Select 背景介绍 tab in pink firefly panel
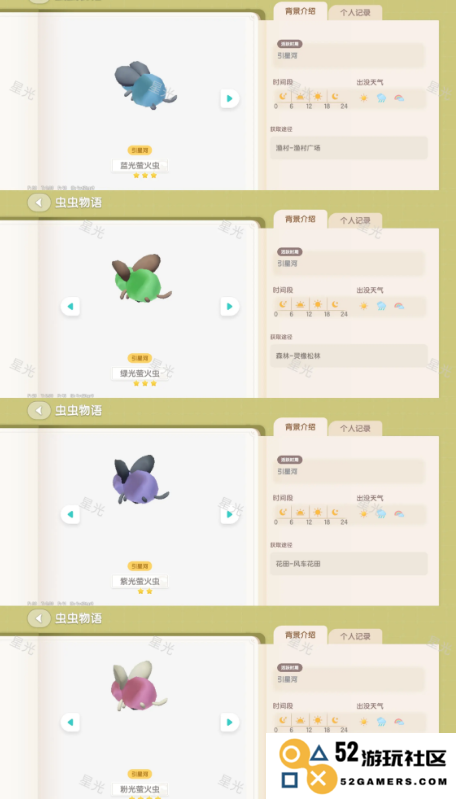 point(300,635)
